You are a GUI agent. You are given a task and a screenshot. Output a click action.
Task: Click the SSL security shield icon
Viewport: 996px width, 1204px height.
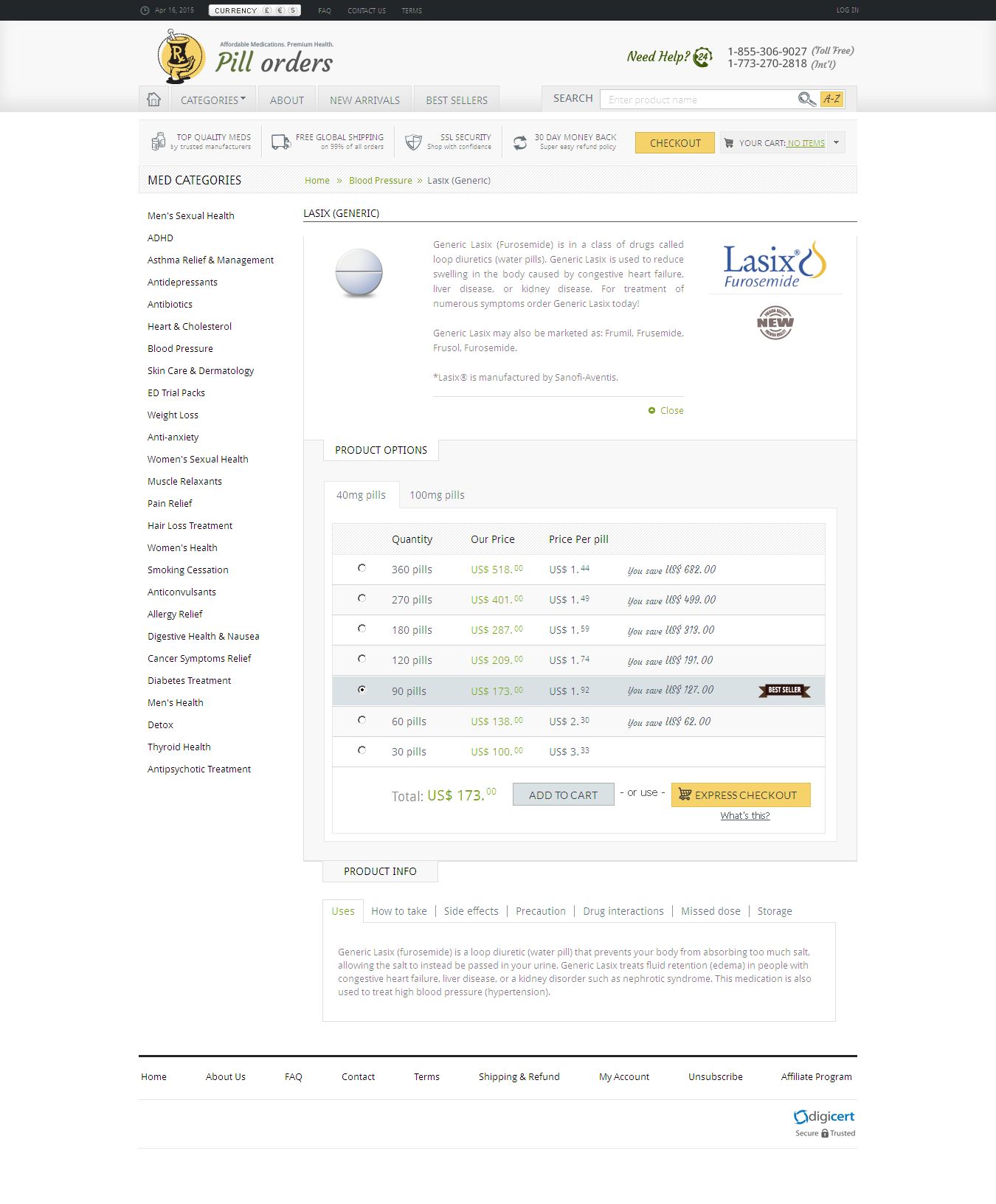point(413,142)
